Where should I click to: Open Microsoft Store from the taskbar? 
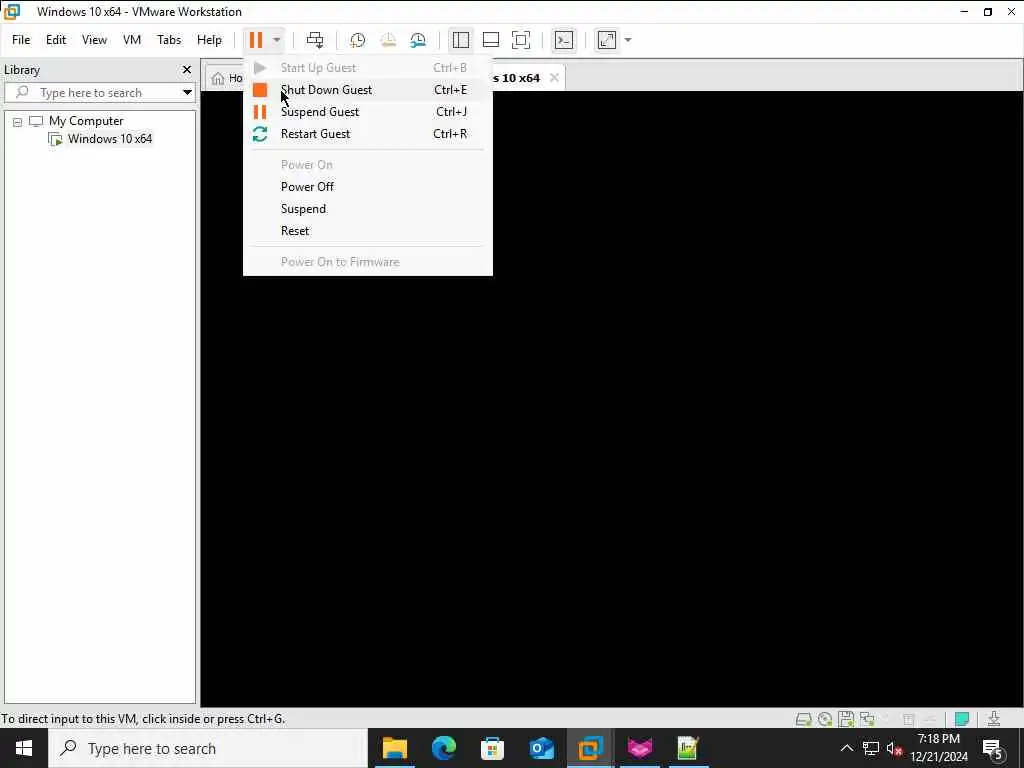click(x=492, y=748)
